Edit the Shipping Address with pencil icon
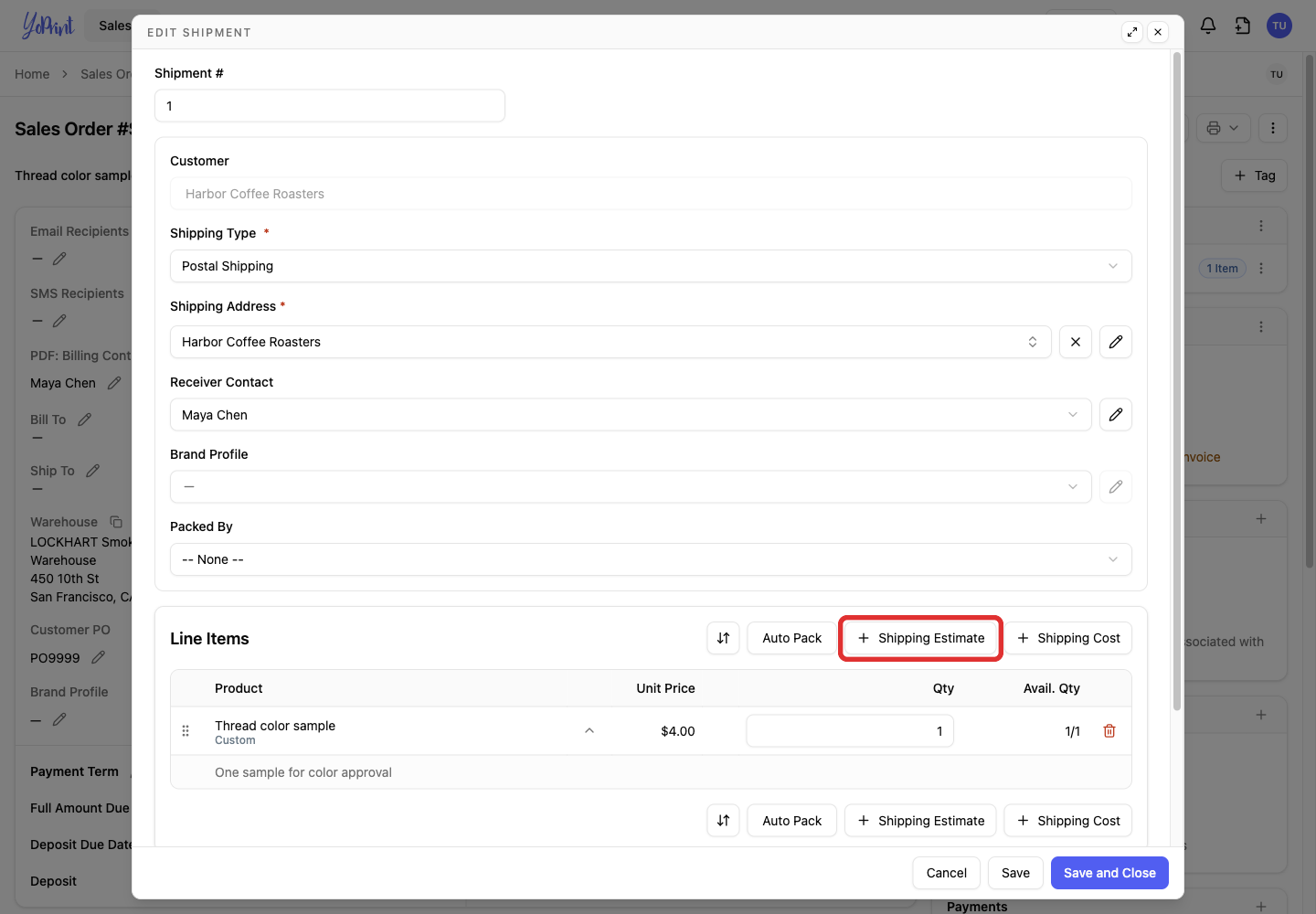 point(1116,342)
